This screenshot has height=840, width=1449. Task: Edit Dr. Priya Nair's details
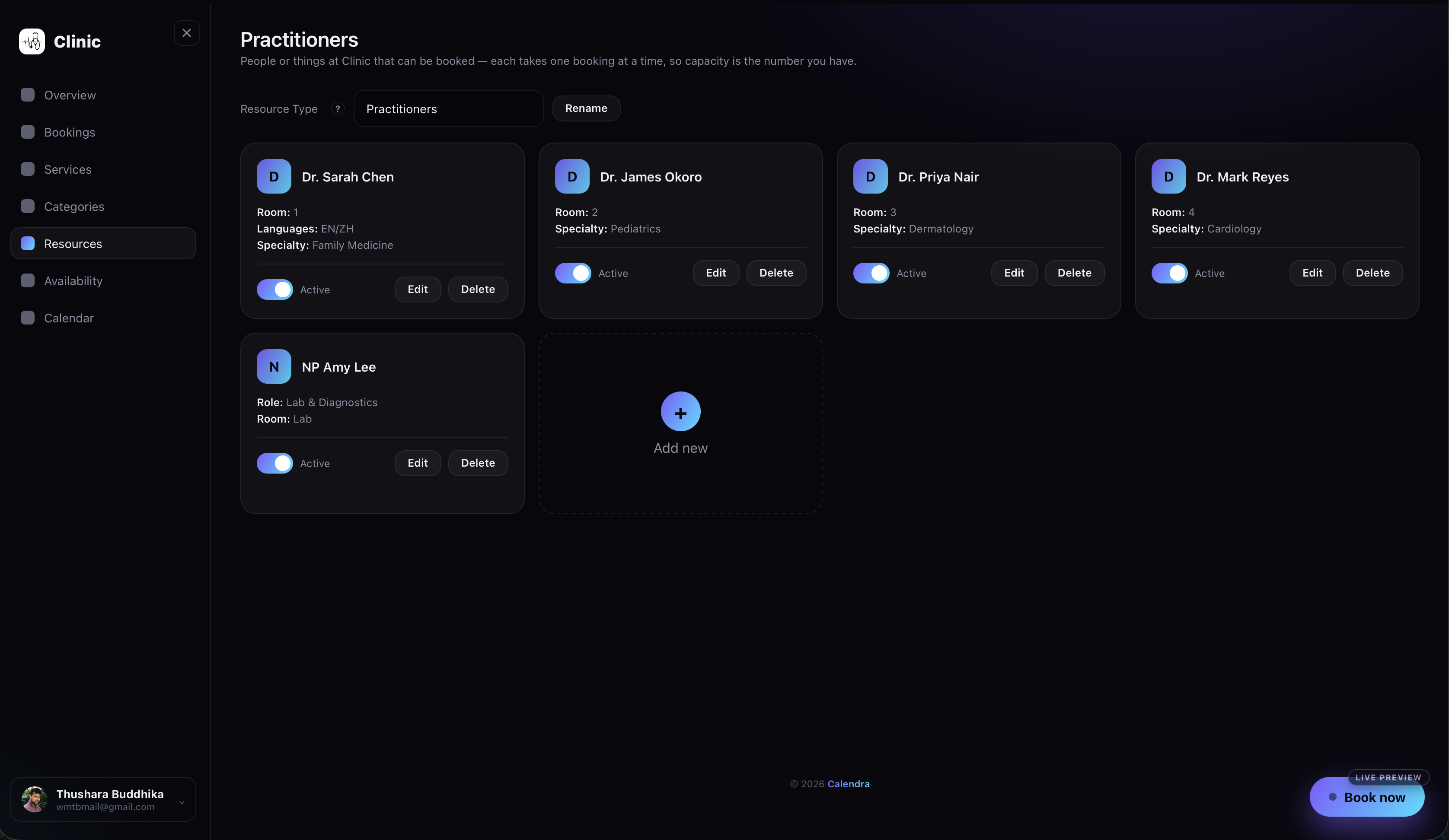click(1014, 273)
